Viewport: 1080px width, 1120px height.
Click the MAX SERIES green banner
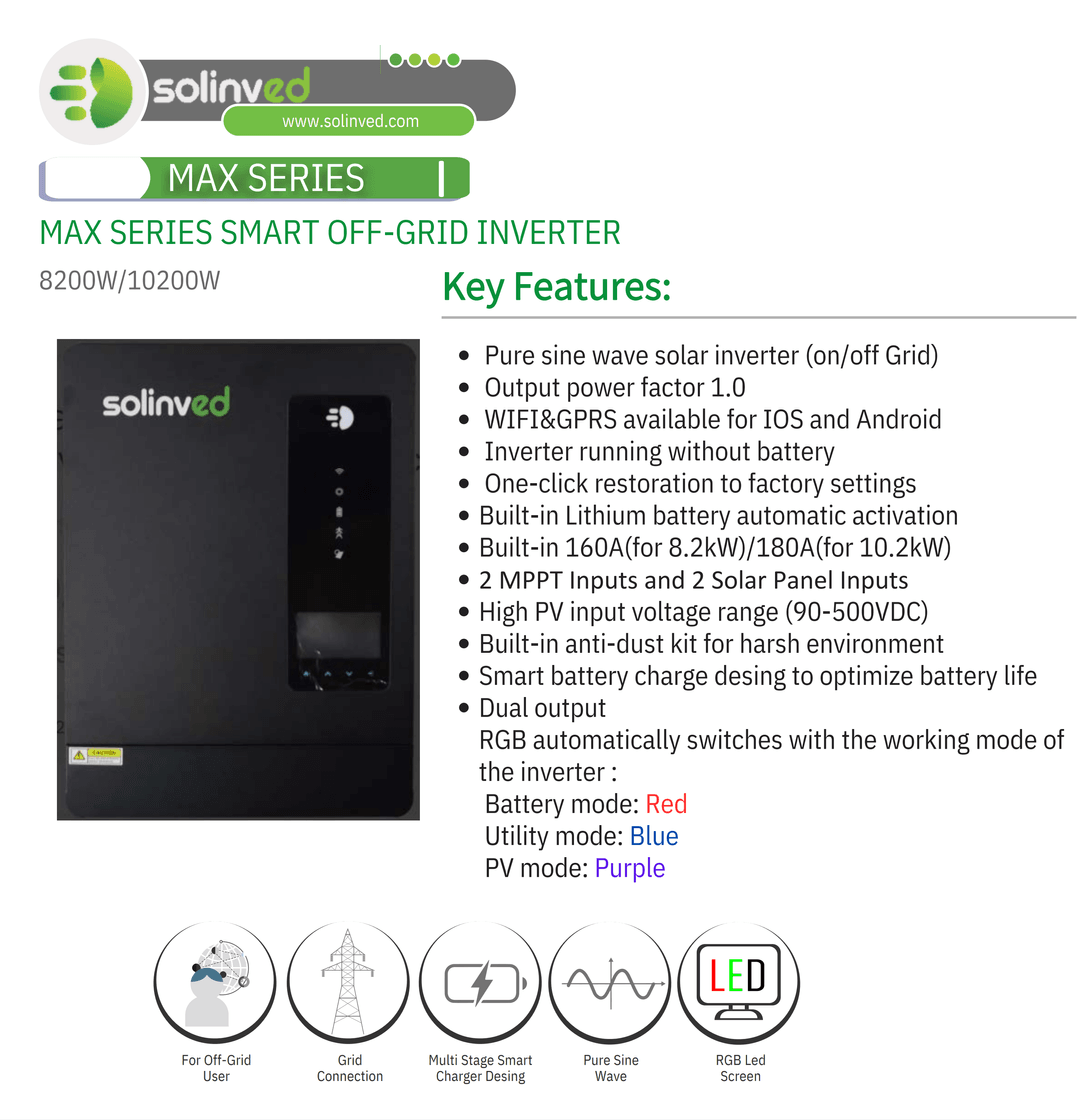point(255,179)
